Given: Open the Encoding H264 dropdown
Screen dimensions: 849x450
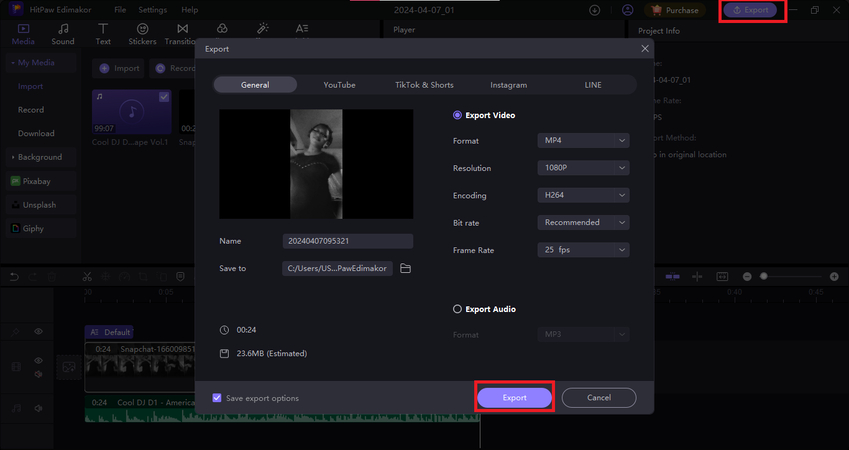Looking at the screenshot, I should point(583,195).
